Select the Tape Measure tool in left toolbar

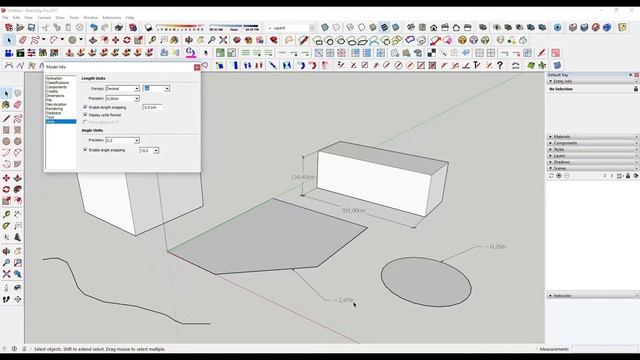pos(6,214)
